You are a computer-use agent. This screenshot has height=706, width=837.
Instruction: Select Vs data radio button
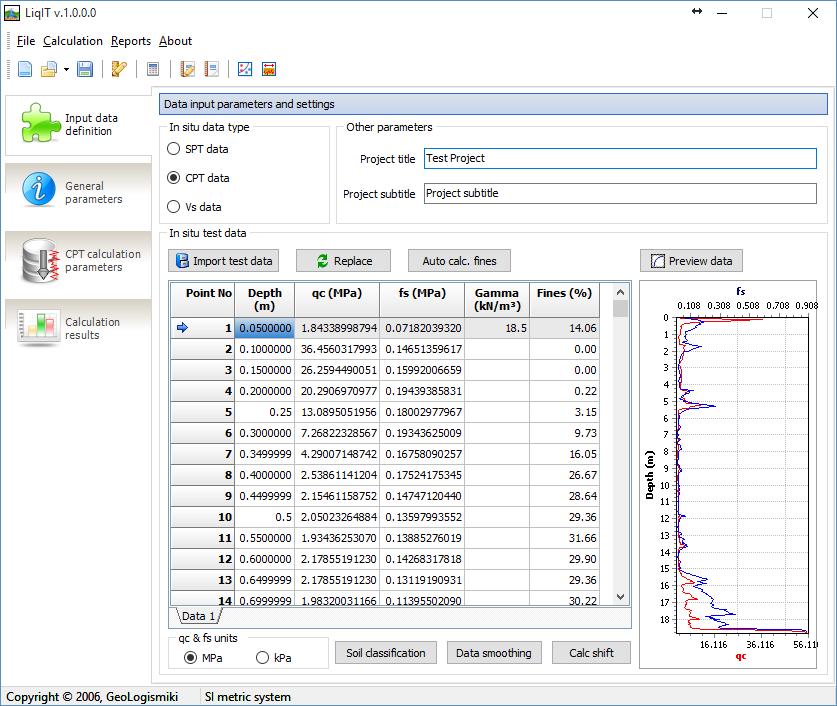(x=173, y=207)
